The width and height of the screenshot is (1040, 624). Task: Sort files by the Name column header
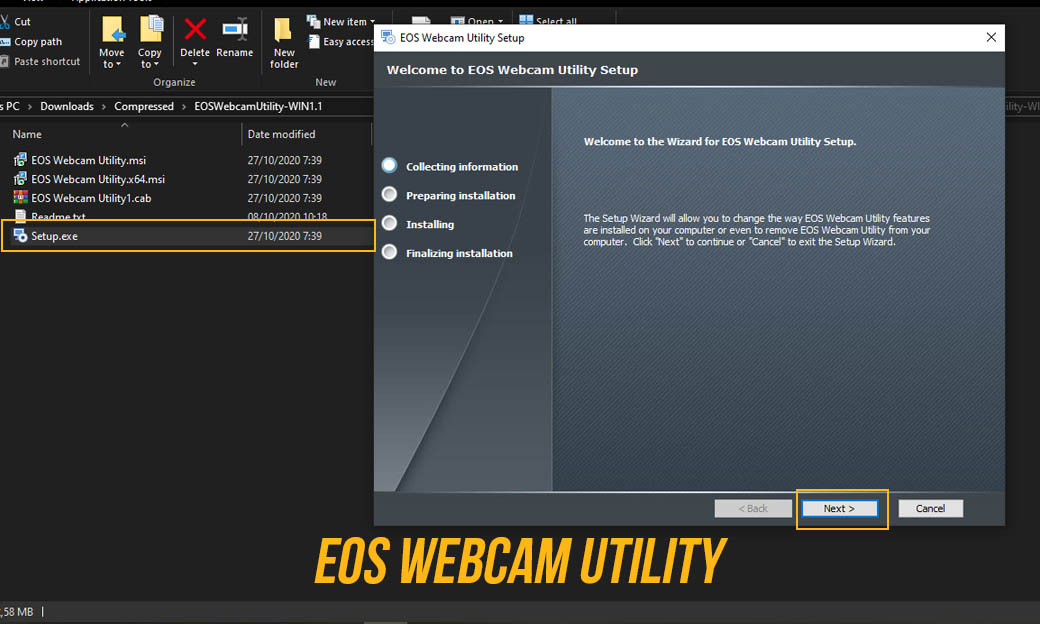pos(26,133)
